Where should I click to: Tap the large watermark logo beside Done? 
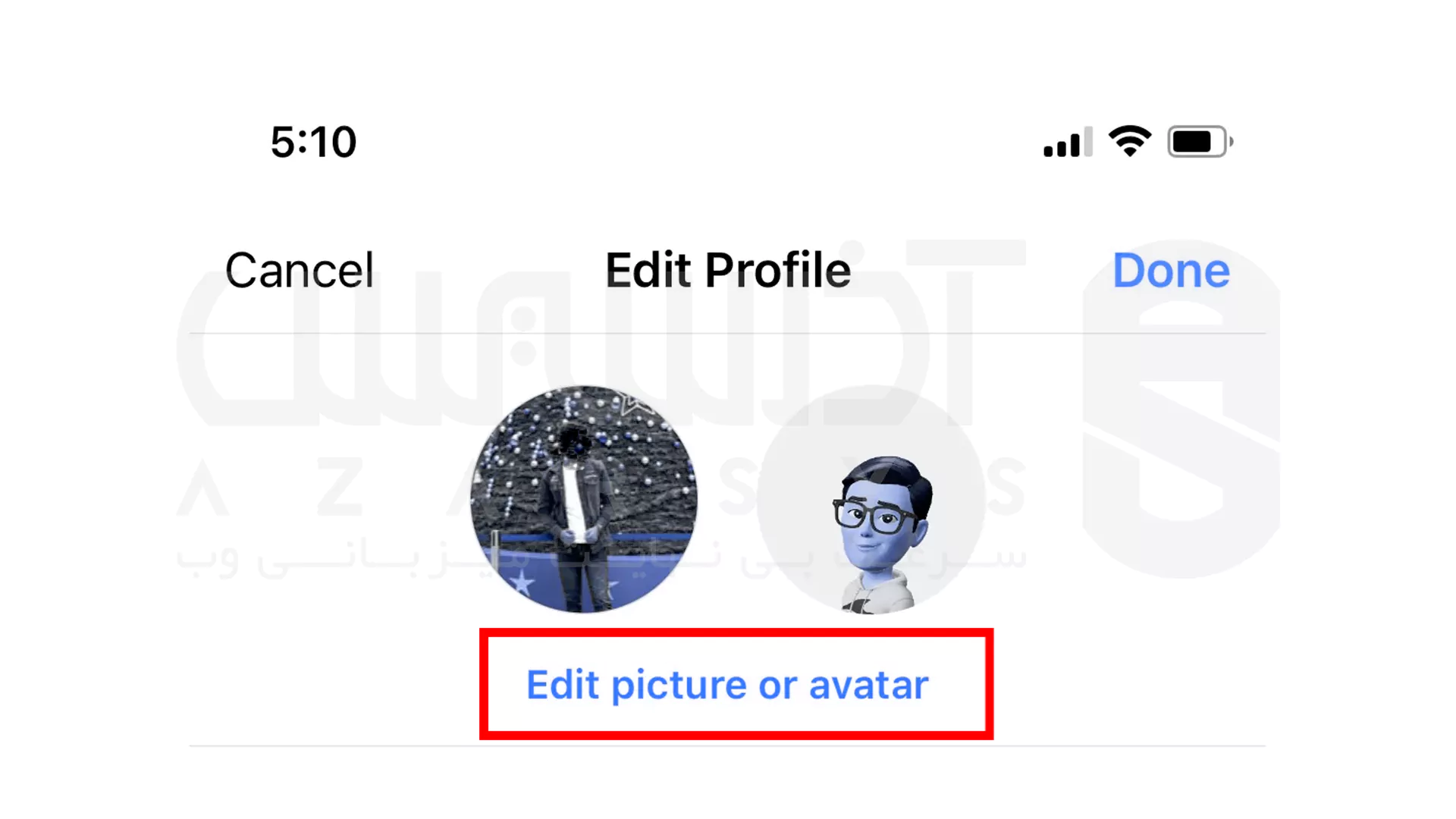tap(1181, 409)
